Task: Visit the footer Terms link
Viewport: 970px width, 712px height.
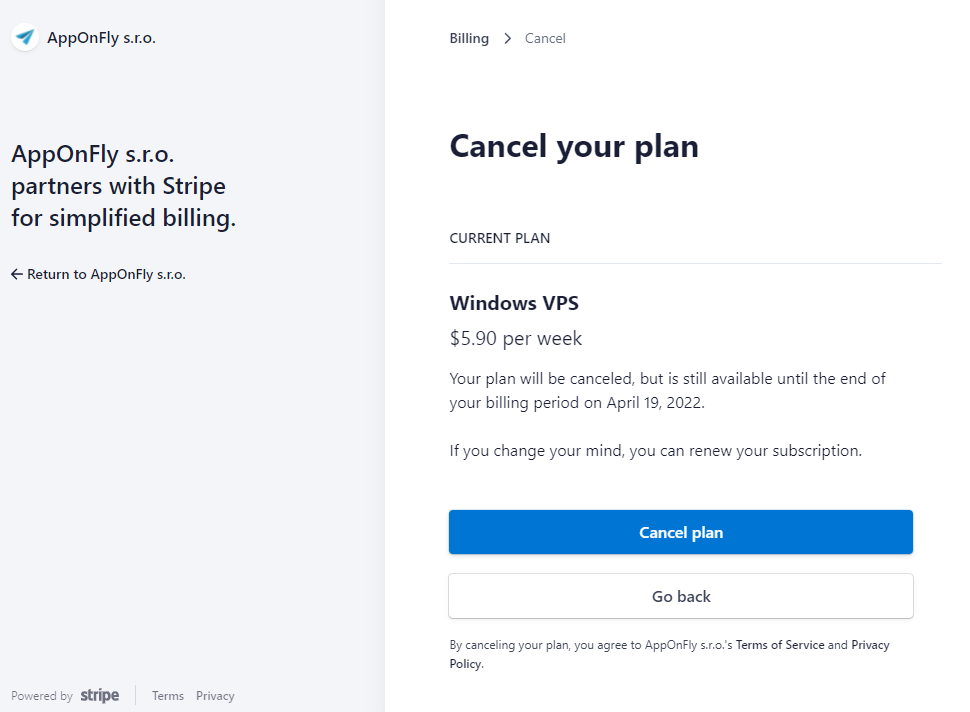Action: [168, 696]
